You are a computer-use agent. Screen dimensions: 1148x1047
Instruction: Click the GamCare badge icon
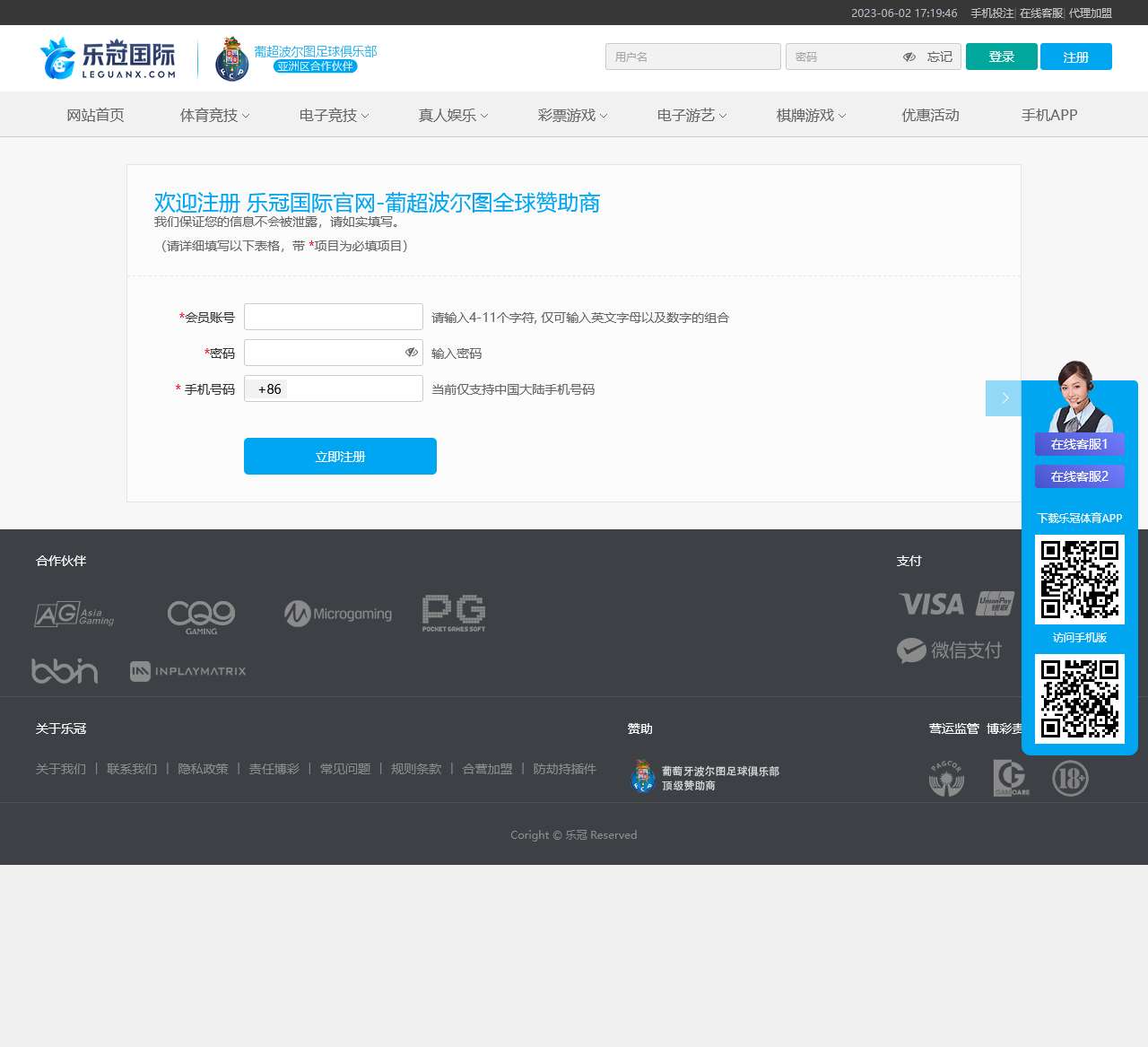click(1011, 778)
